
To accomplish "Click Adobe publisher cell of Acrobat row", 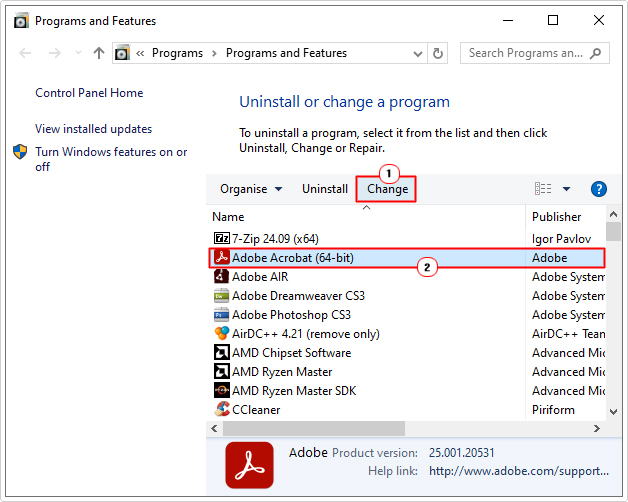I will coord(550,258).
